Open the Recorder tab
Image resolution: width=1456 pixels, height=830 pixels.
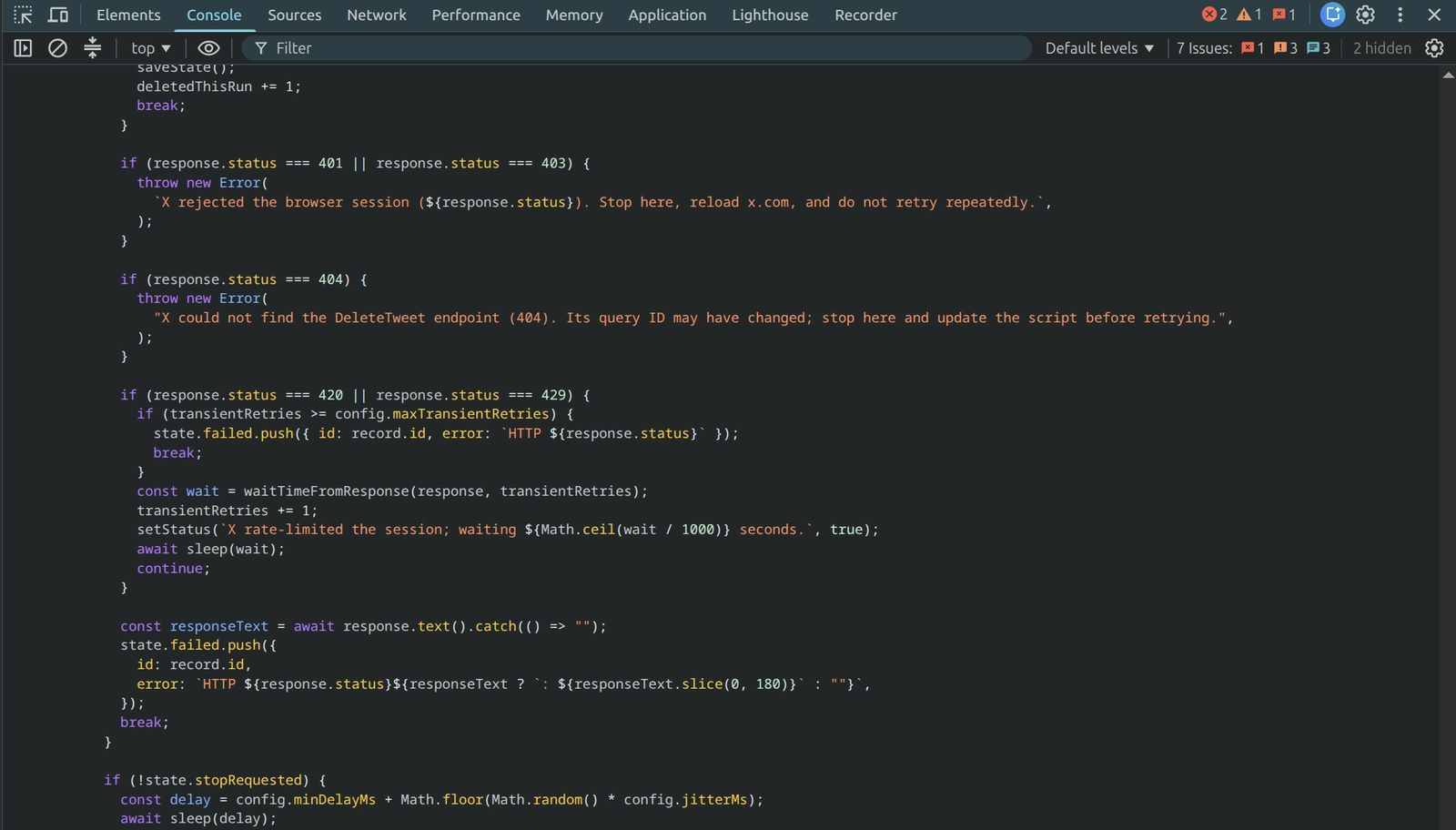[x=865, y=15]
